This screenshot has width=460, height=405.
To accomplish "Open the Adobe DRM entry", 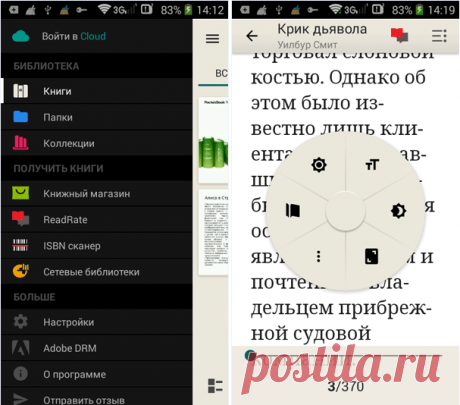I will coord(97,348).
